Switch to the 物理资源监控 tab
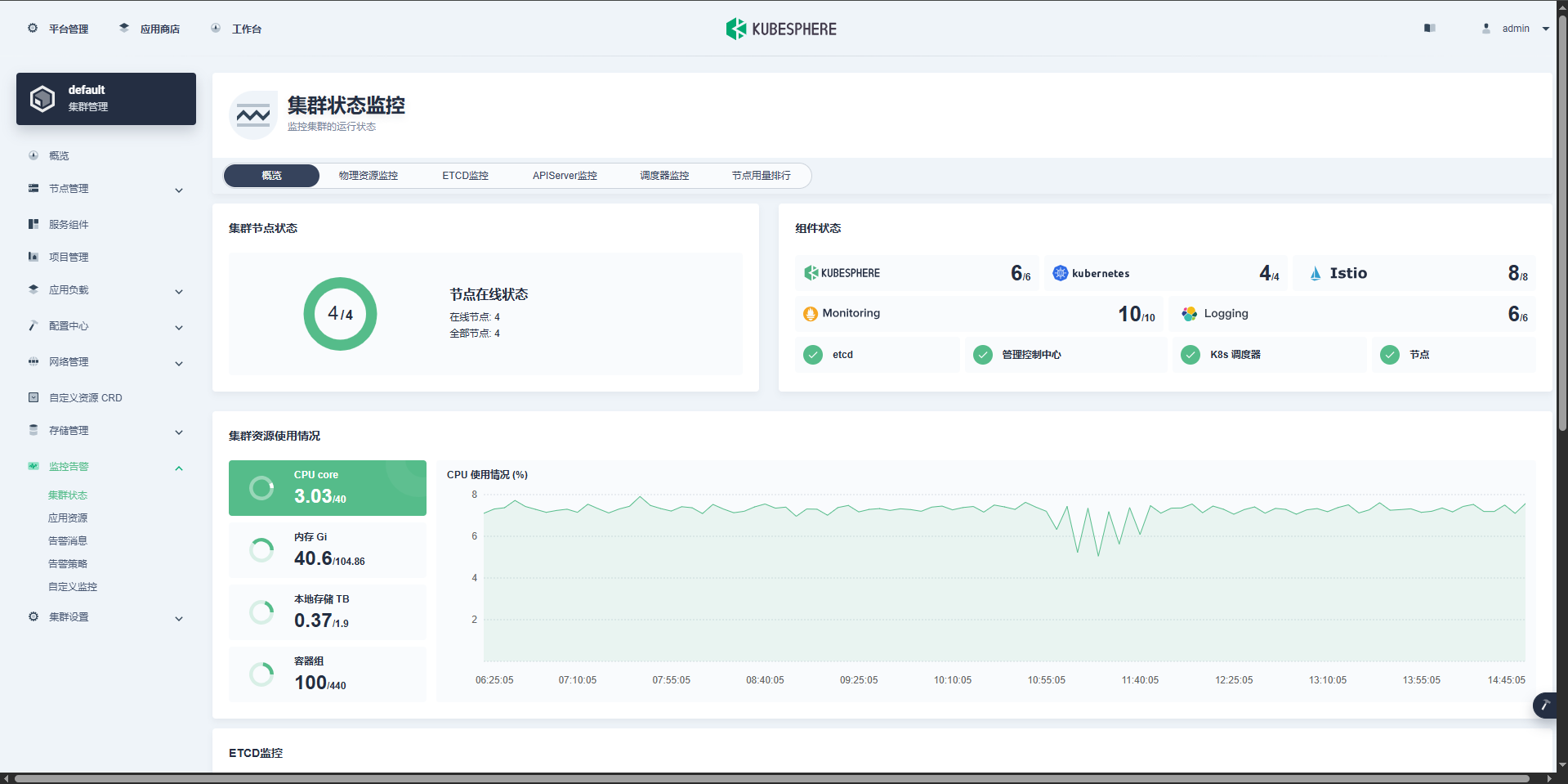The width and height of the screenshot is (1568, 784). click(x=369, y=176)
